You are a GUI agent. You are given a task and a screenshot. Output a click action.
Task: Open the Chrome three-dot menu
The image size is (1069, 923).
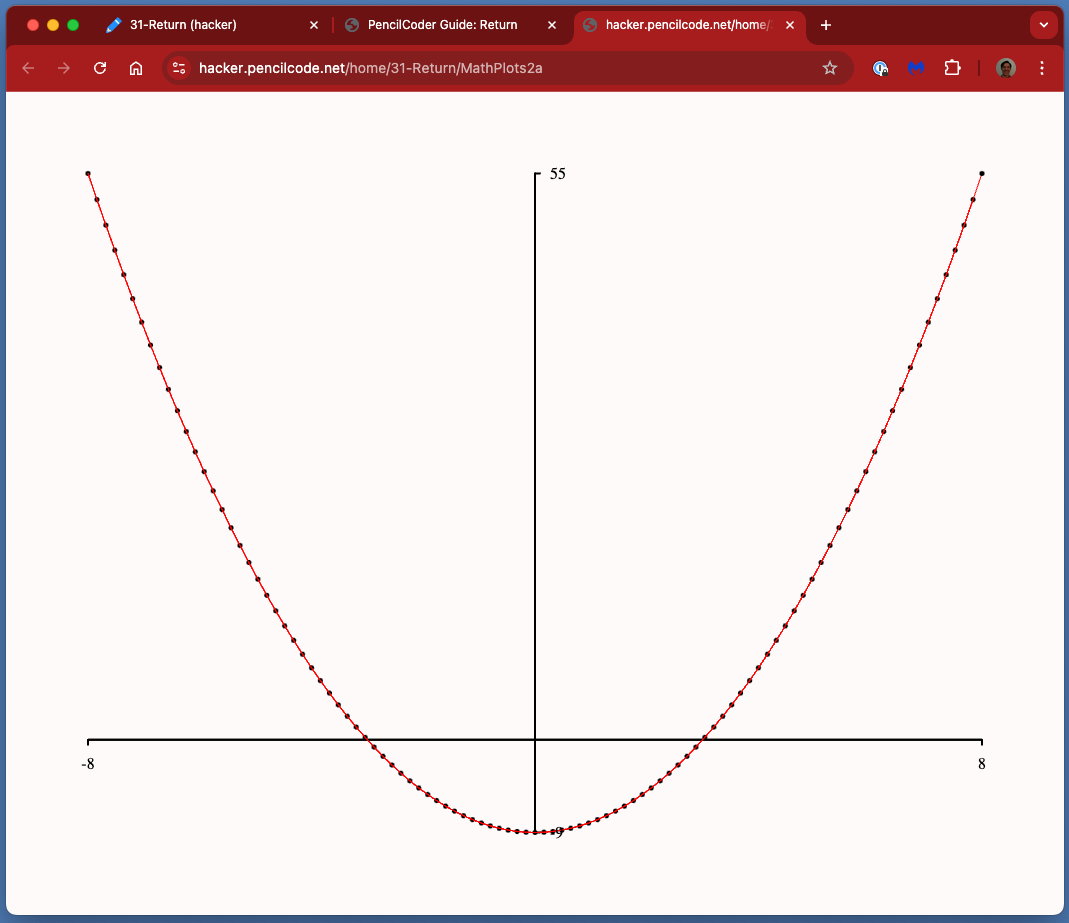(x=1042, y=68)
